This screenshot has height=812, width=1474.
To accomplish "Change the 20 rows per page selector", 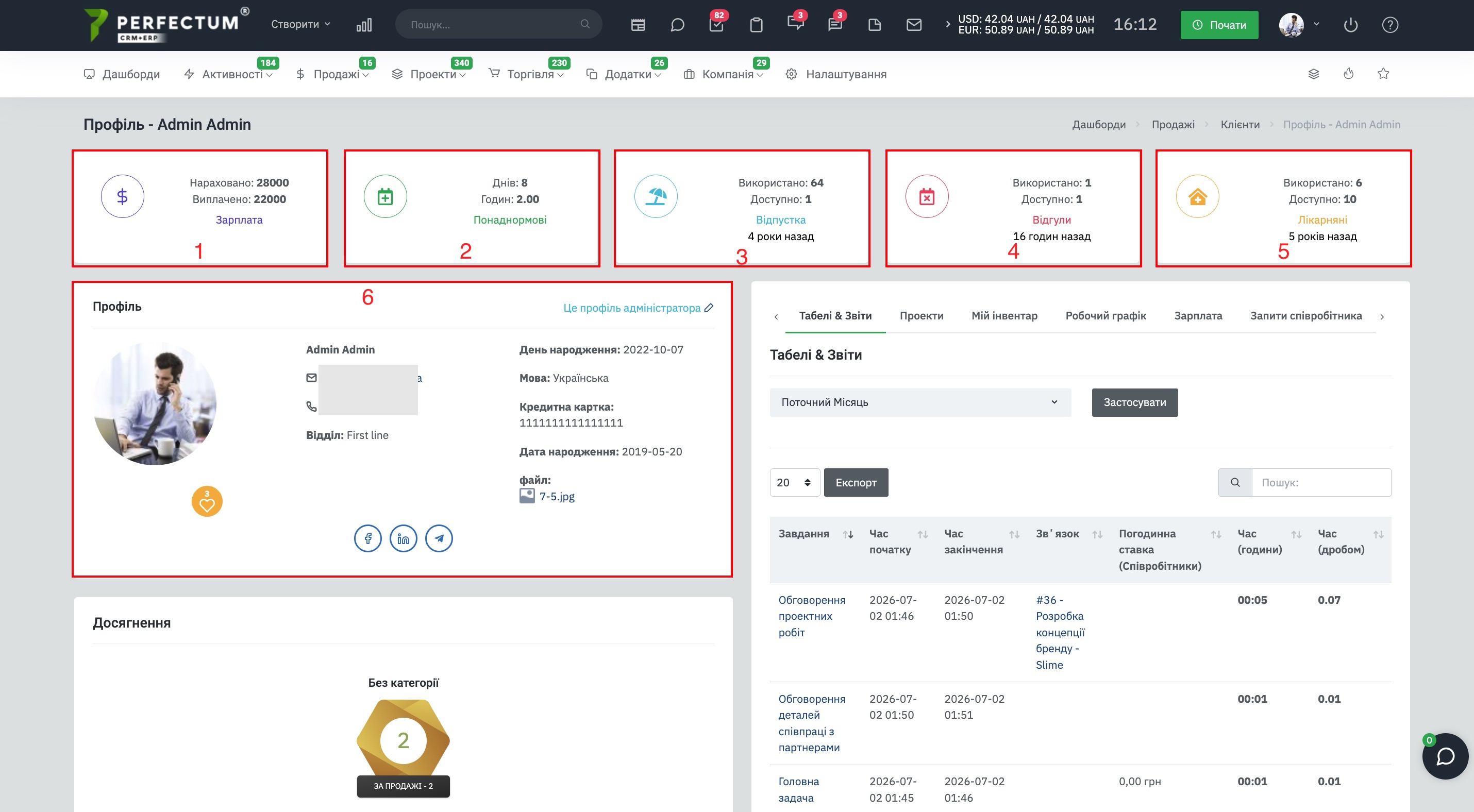I will 794,483.
